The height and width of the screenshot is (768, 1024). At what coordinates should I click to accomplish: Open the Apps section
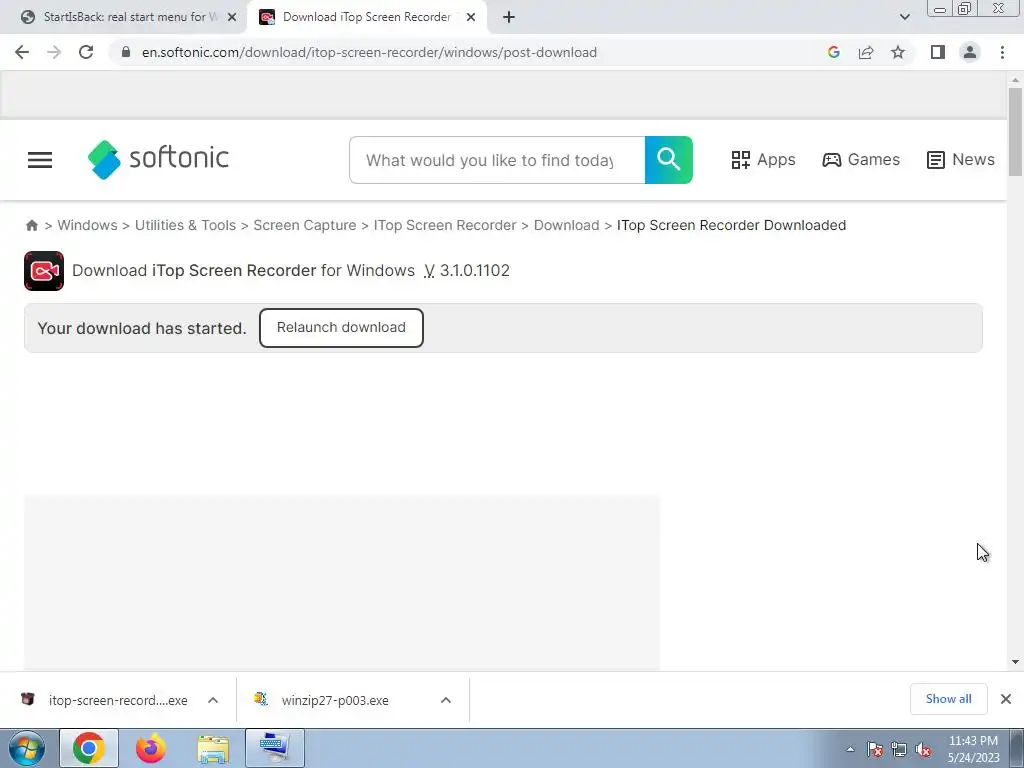[x=763, y=159]
